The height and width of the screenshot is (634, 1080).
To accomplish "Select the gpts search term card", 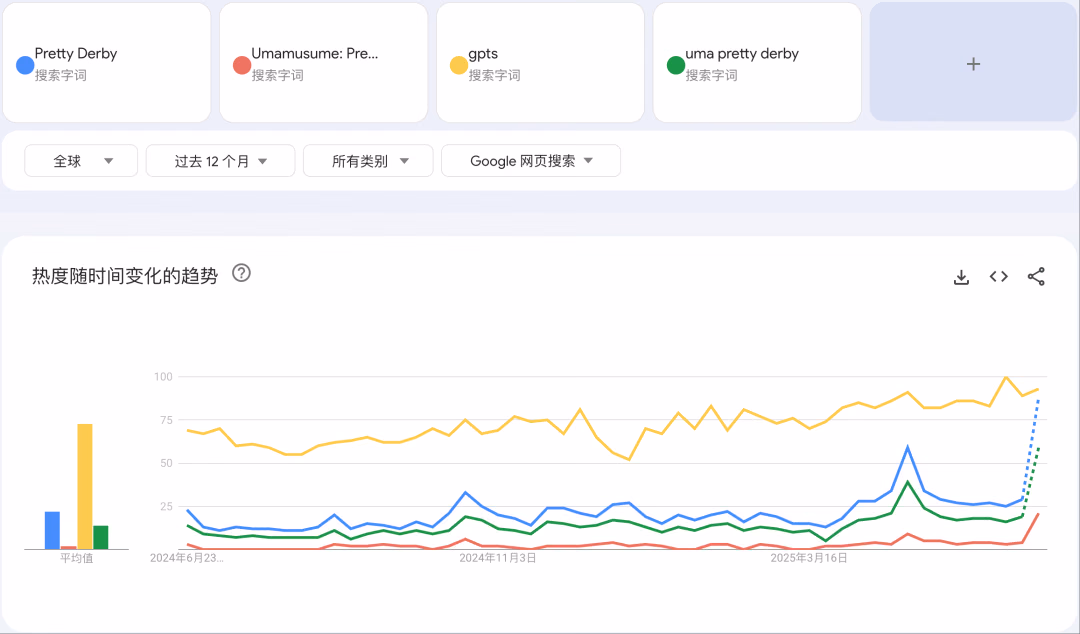I will point(541,63).
